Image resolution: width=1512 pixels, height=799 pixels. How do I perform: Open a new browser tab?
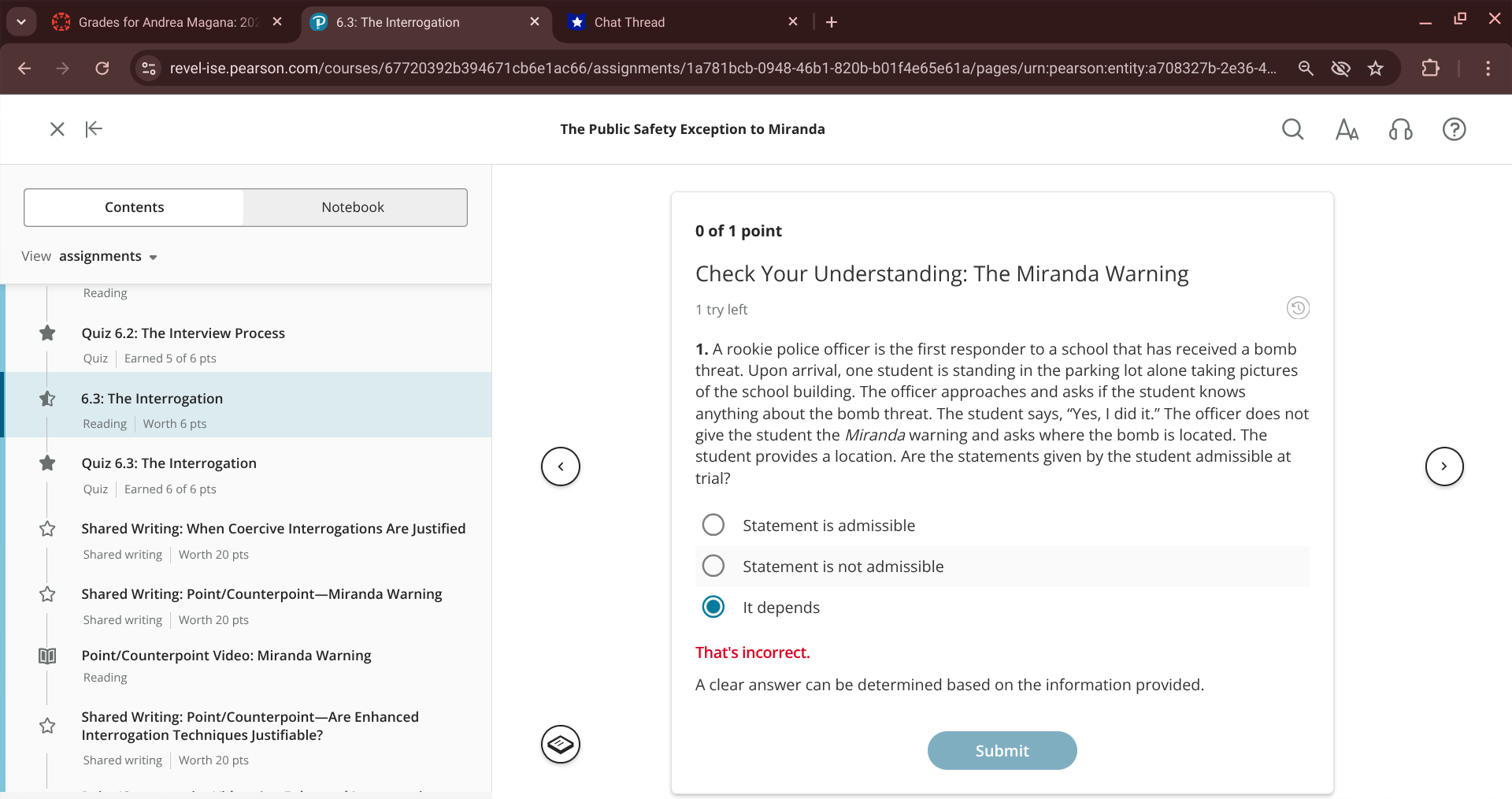(832, 22)
